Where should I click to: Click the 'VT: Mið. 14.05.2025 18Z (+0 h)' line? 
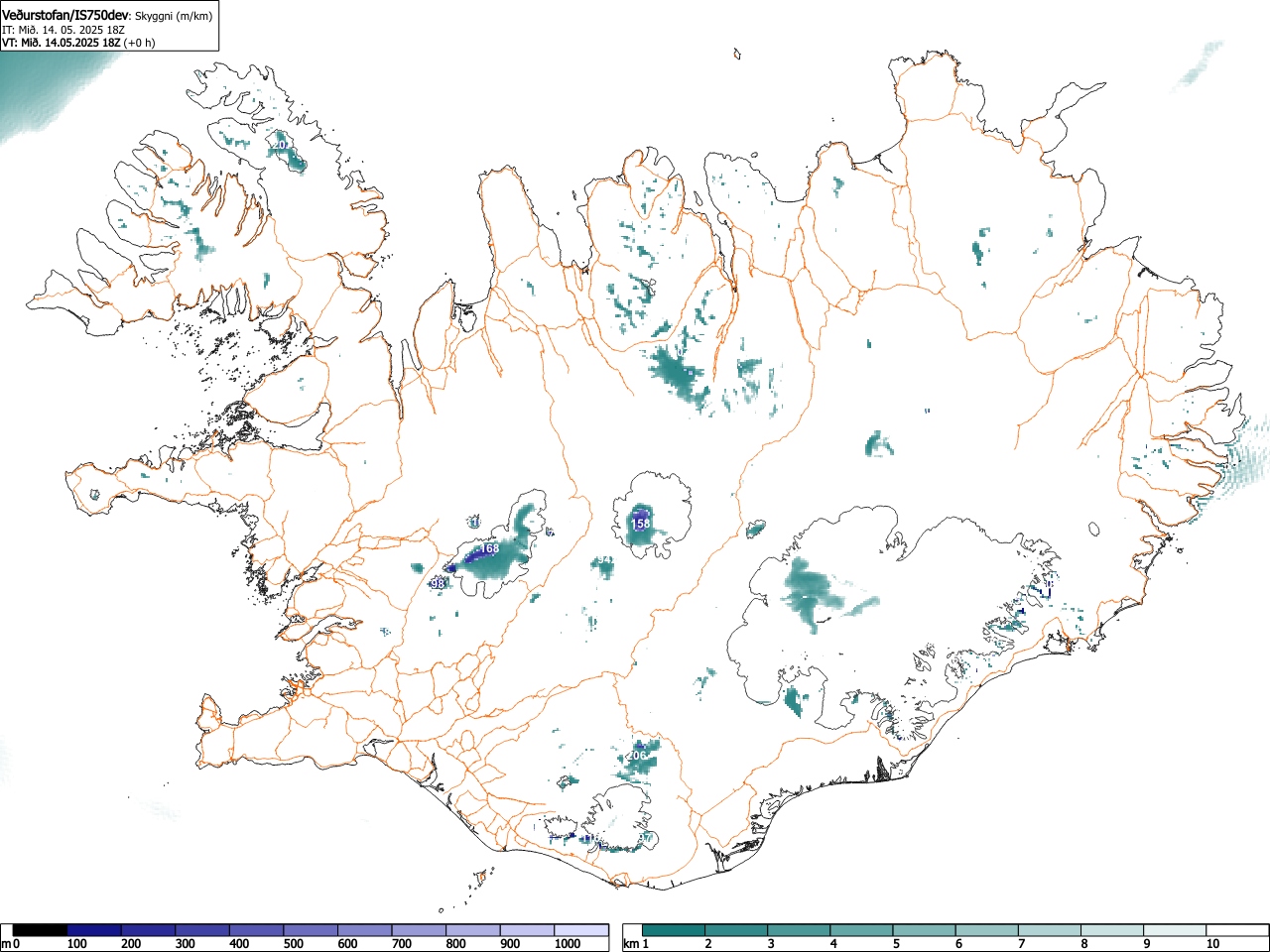pos(78,43)
